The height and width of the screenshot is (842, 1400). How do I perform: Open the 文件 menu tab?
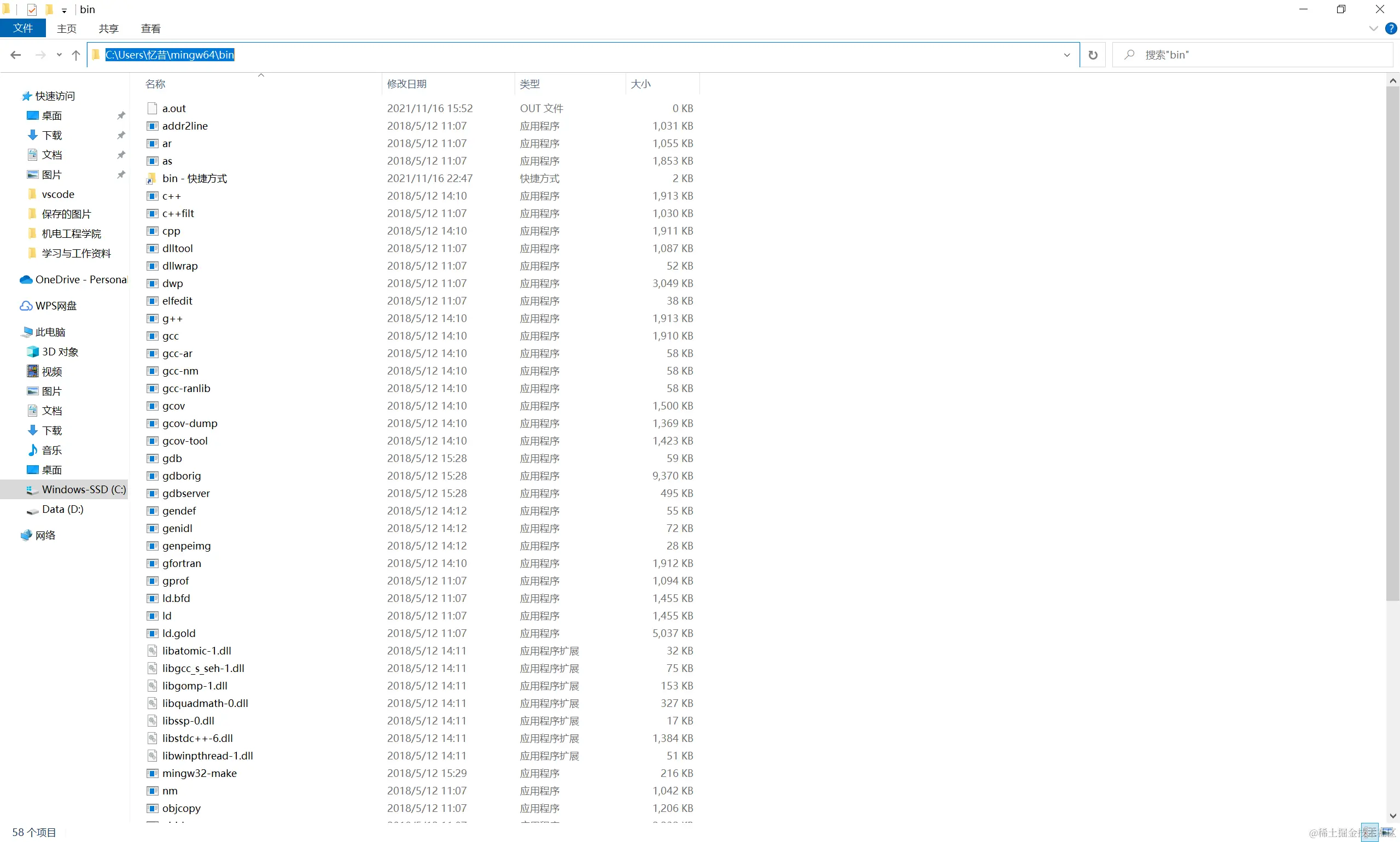23,28
